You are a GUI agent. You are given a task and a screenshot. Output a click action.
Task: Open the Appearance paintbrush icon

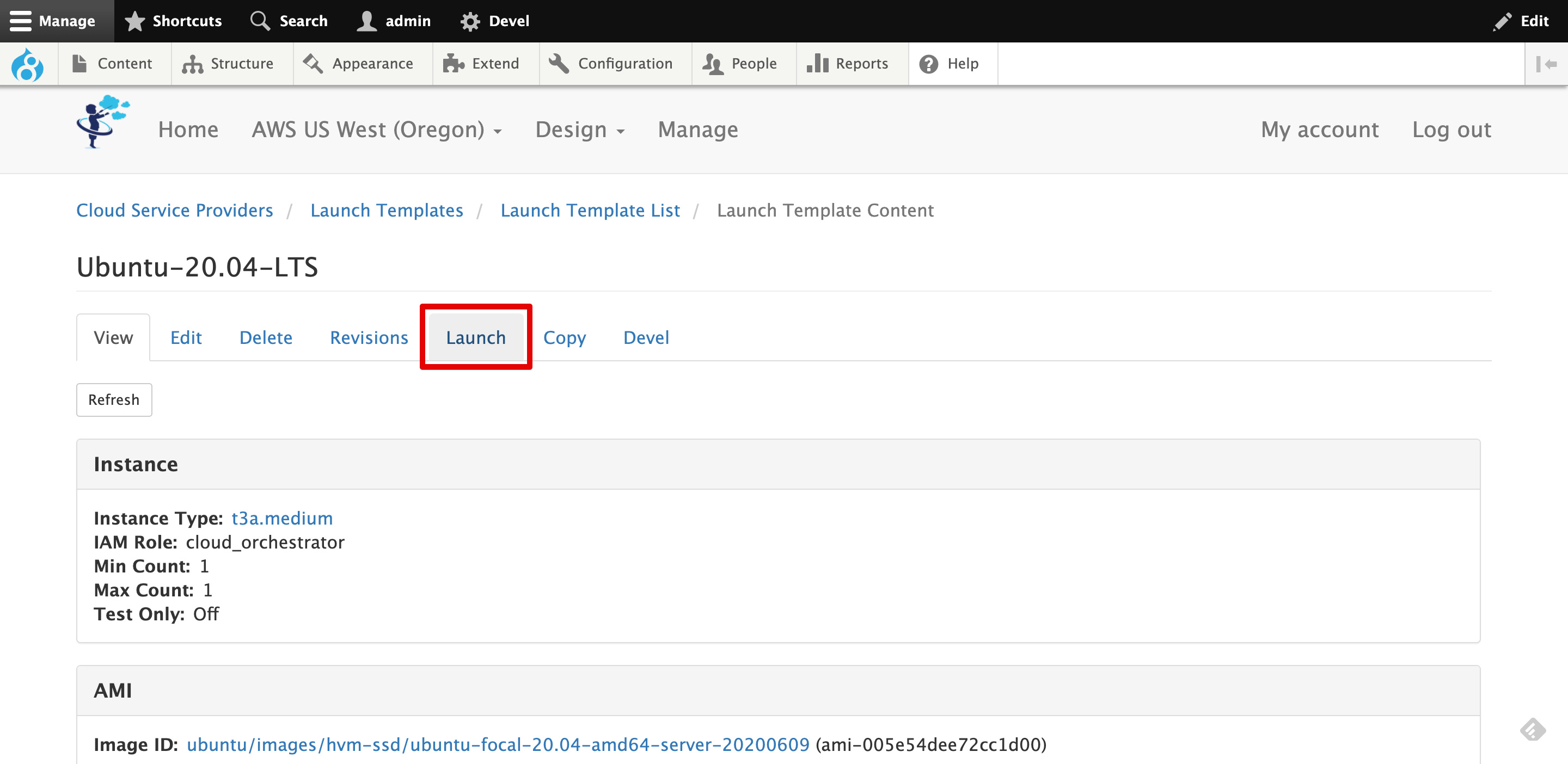(313, 63)
